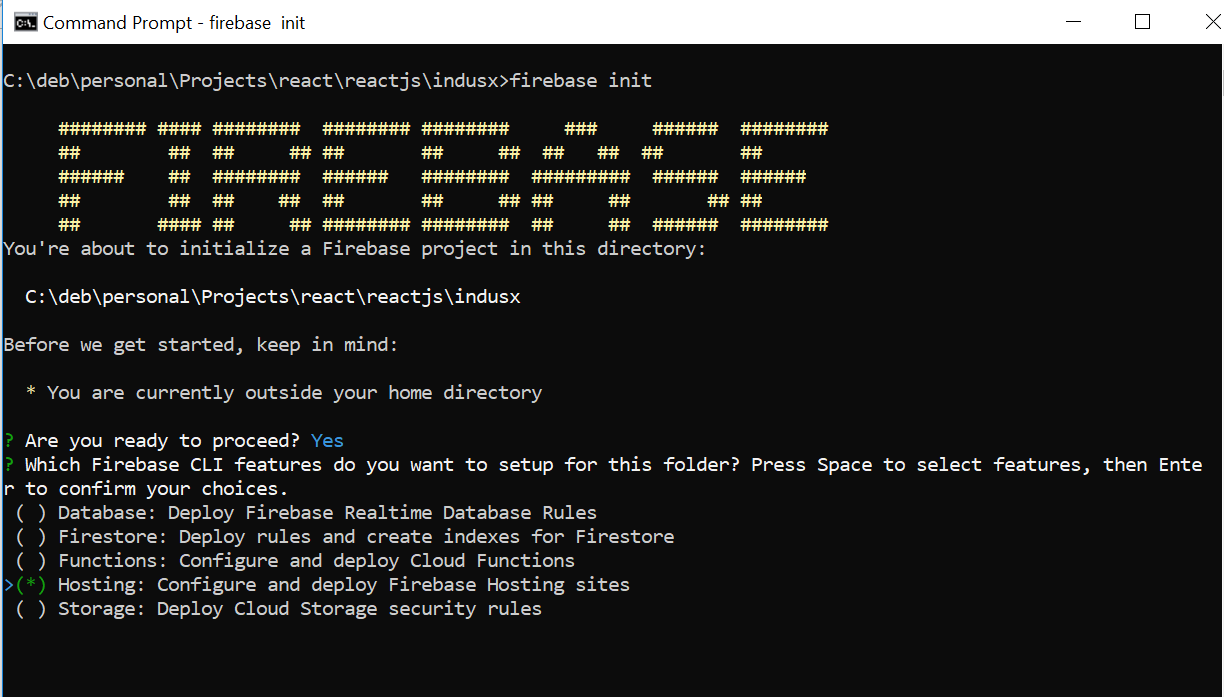This screenshot has height=697, width=1224.
Task: Minimize the Command Prompt window
Action: click(x=1073, y=20)
